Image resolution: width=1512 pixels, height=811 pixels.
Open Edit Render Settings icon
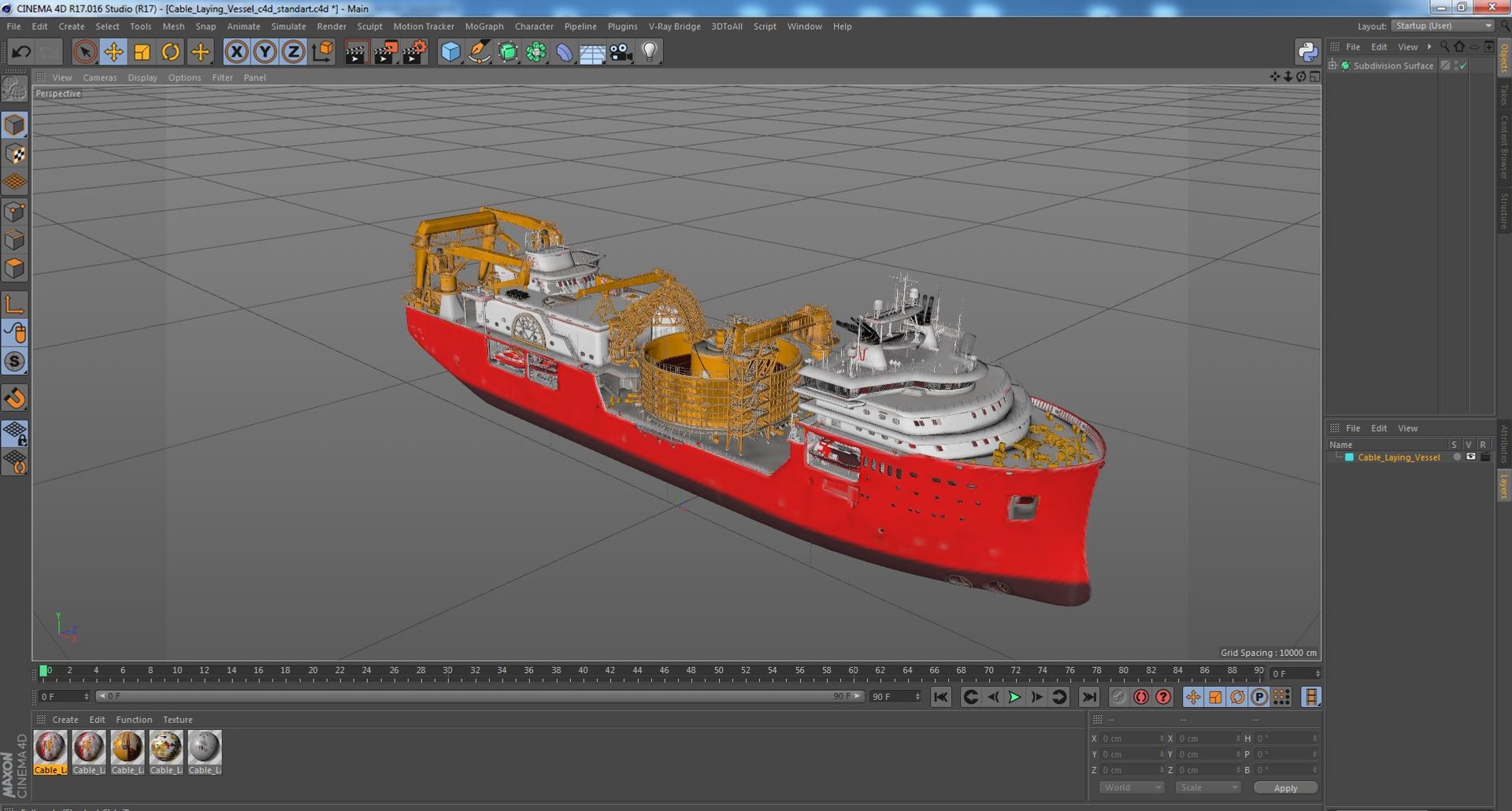coord(414,52)
